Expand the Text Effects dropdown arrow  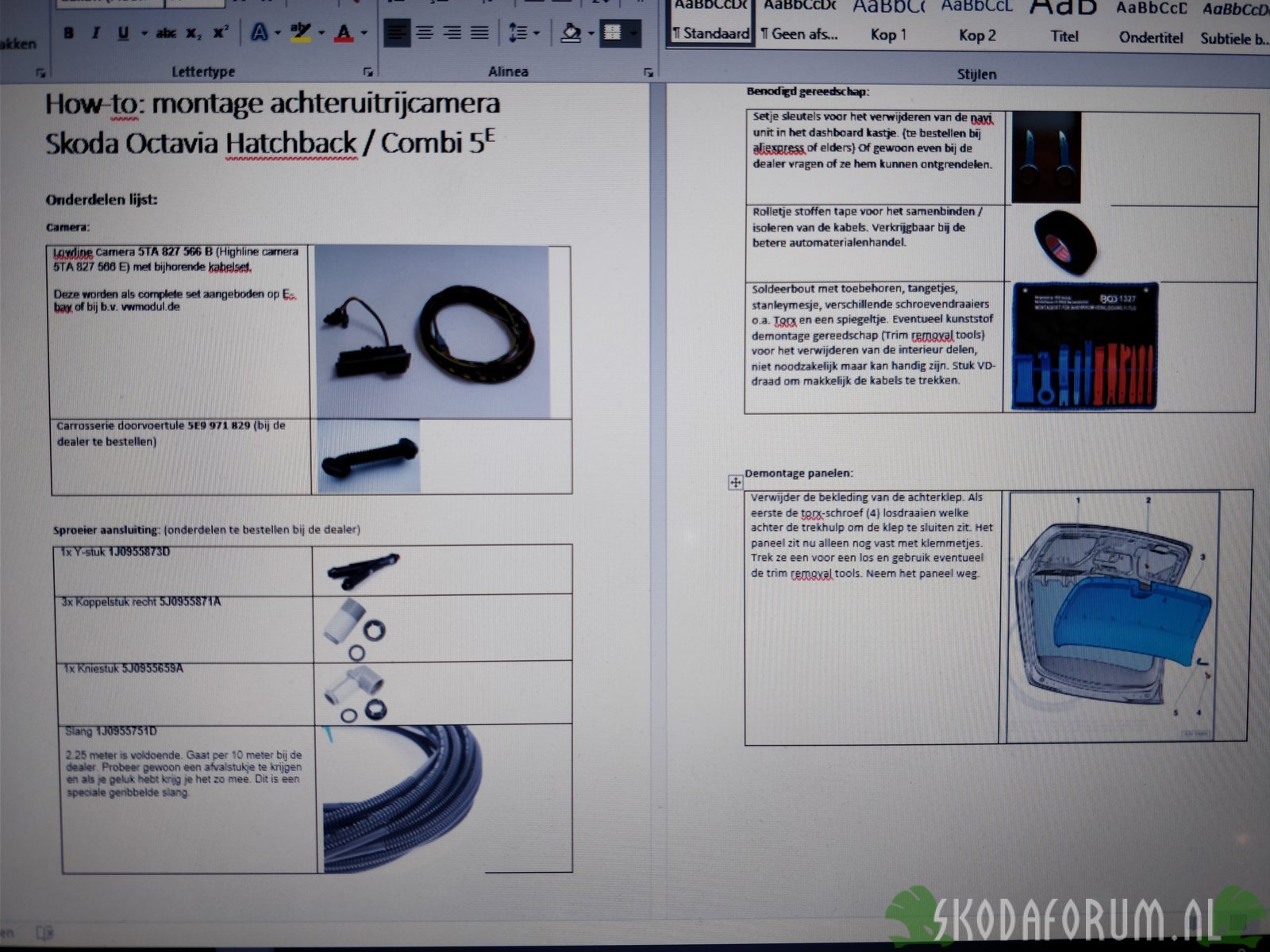(x=278, y=33)
